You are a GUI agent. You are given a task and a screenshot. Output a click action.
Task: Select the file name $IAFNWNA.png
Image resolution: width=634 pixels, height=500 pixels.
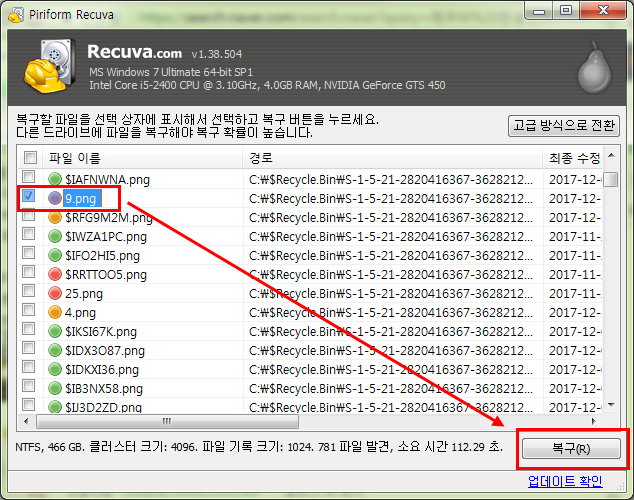tap(107, 179)
